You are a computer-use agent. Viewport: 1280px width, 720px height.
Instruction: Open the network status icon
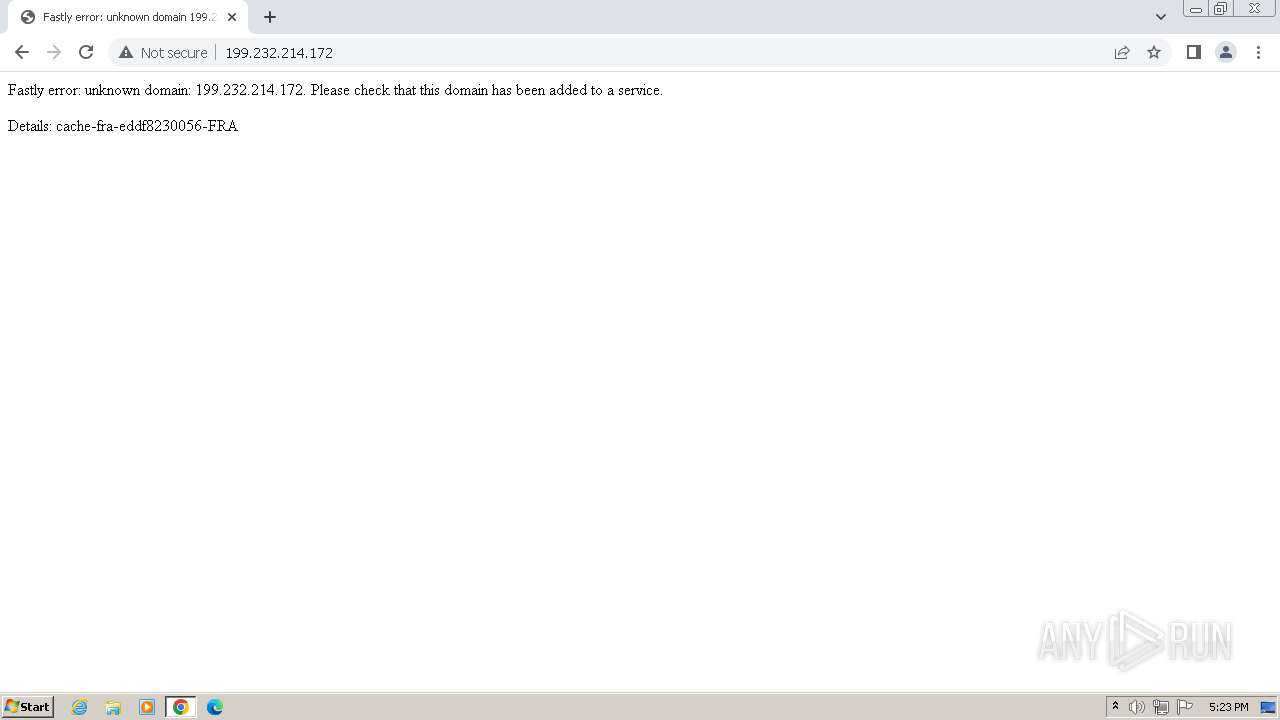coord(1161,707)
